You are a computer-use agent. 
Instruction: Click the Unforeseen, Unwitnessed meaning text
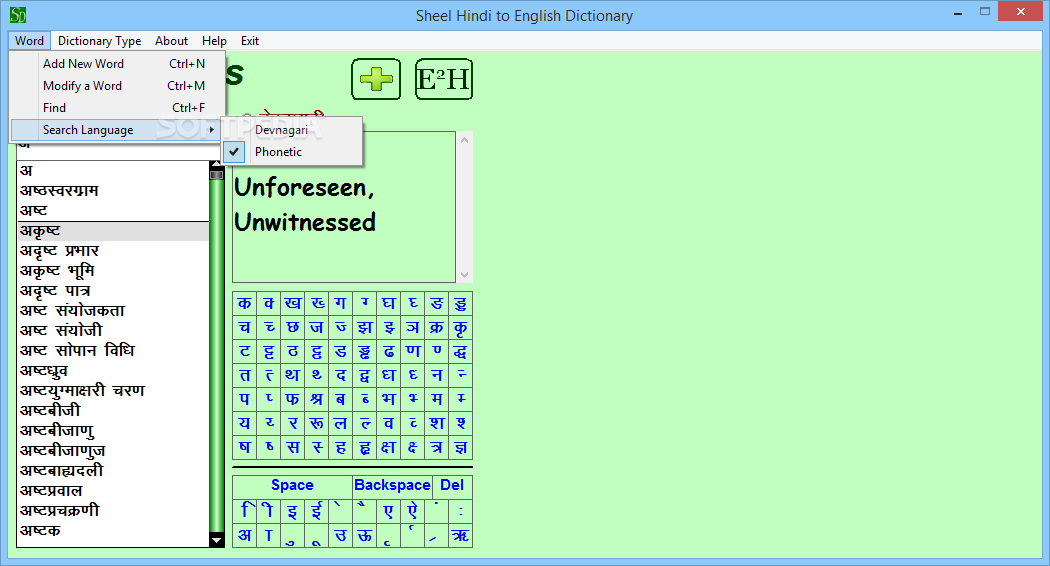pyautogui.click(x=305, y=204)
